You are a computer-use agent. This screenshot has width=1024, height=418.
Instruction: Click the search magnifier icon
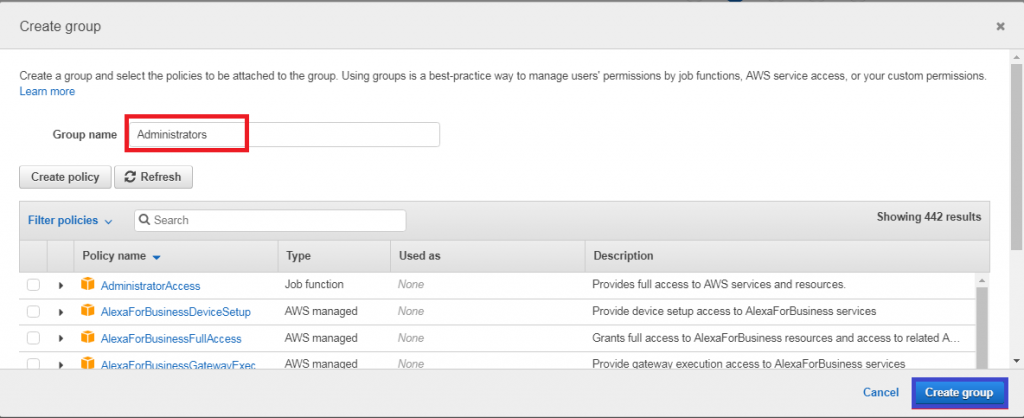tap(145, 220)
